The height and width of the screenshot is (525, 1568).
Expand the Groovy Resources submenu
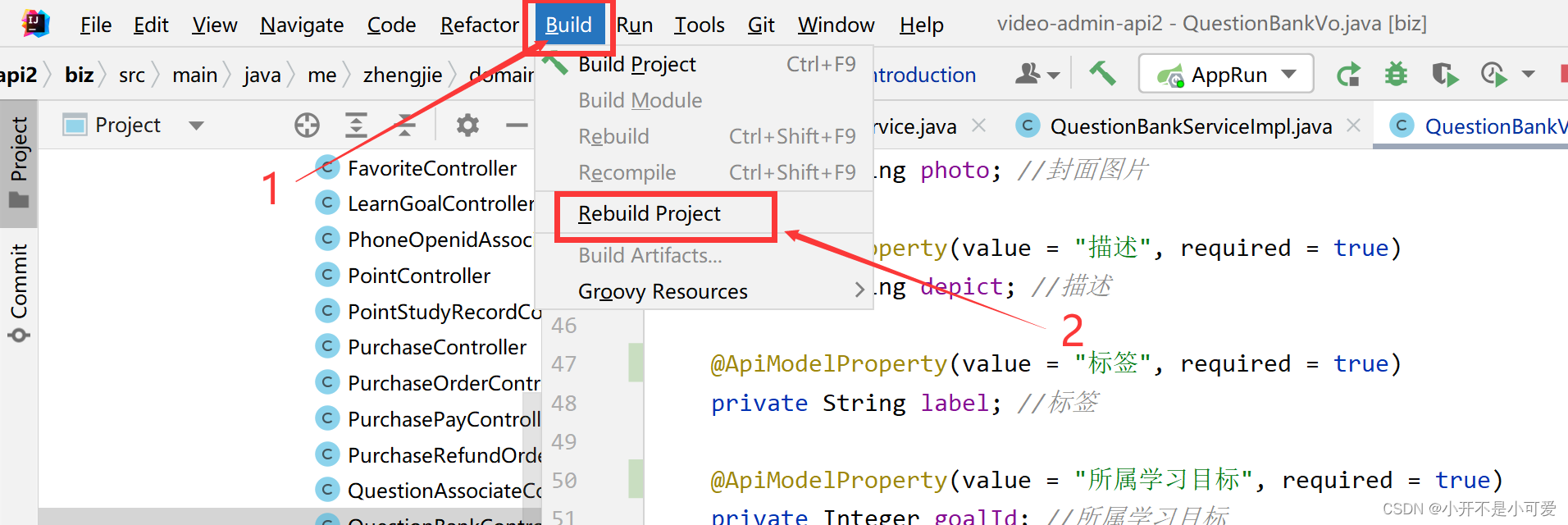click(663, 290)
